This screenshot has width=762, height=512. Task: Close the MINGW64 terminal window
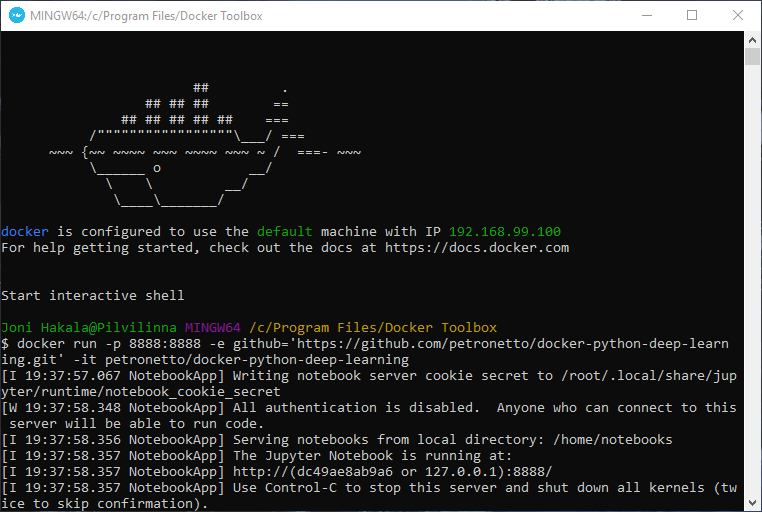tap(738, 15)
